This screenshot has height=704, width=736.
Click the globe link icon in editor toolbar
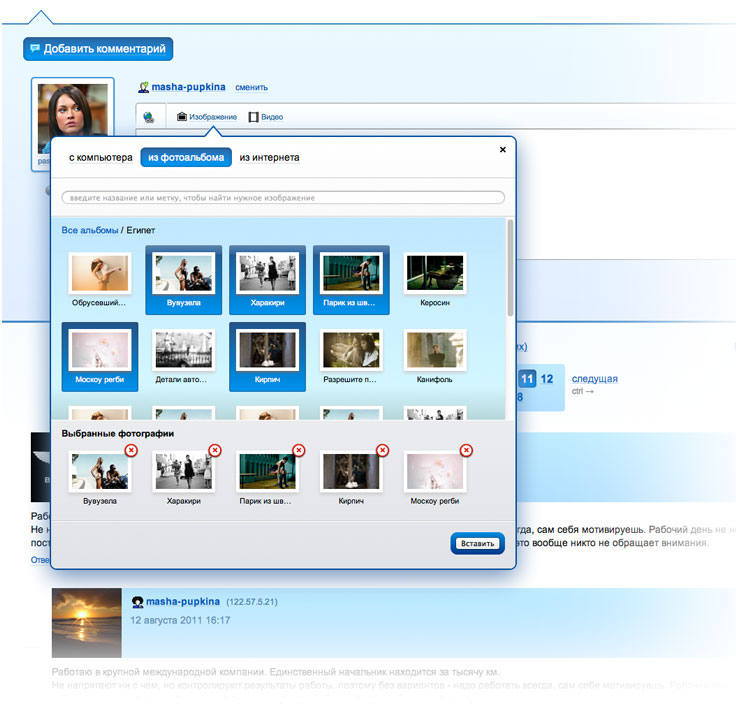pyautogui.click(x=148, y=117)
